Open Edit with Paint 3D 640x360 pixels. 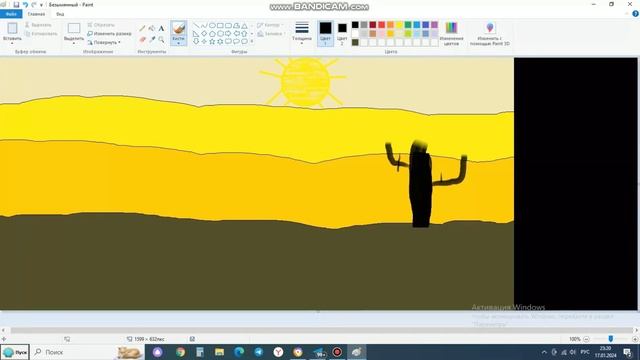point(489,33)
